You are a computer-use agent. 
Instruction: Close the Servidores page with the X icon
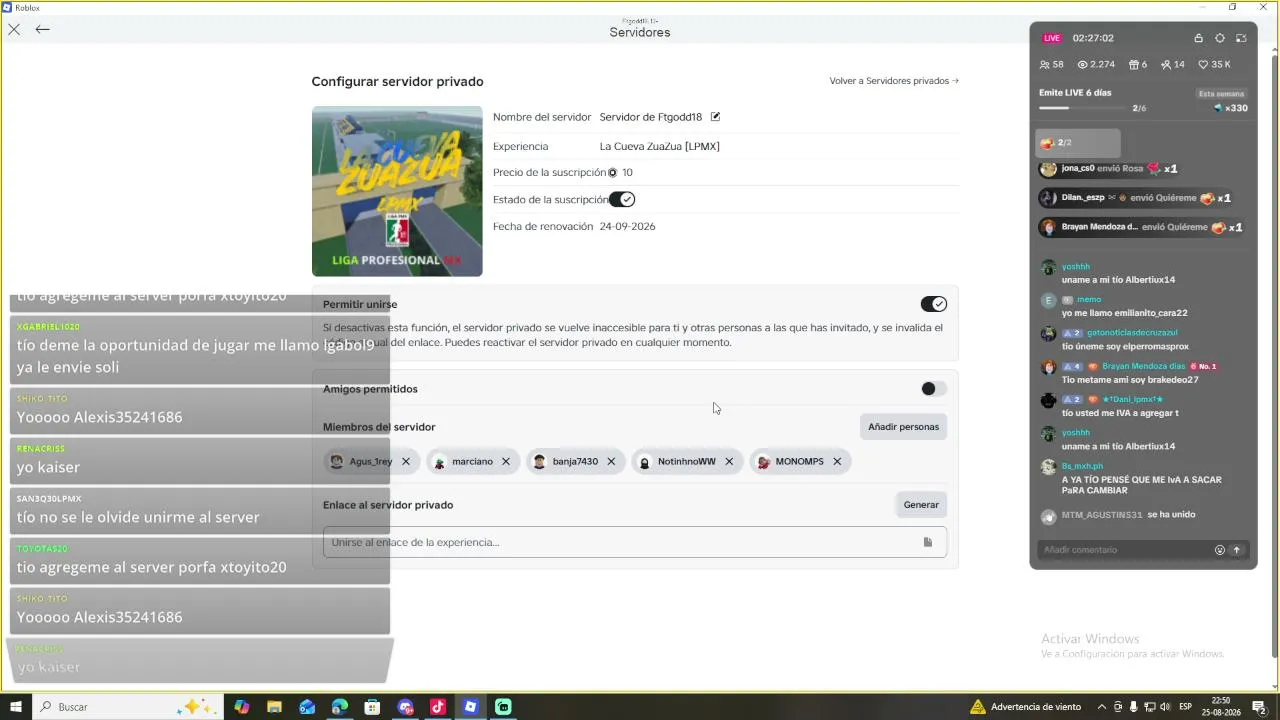(14, 29)
